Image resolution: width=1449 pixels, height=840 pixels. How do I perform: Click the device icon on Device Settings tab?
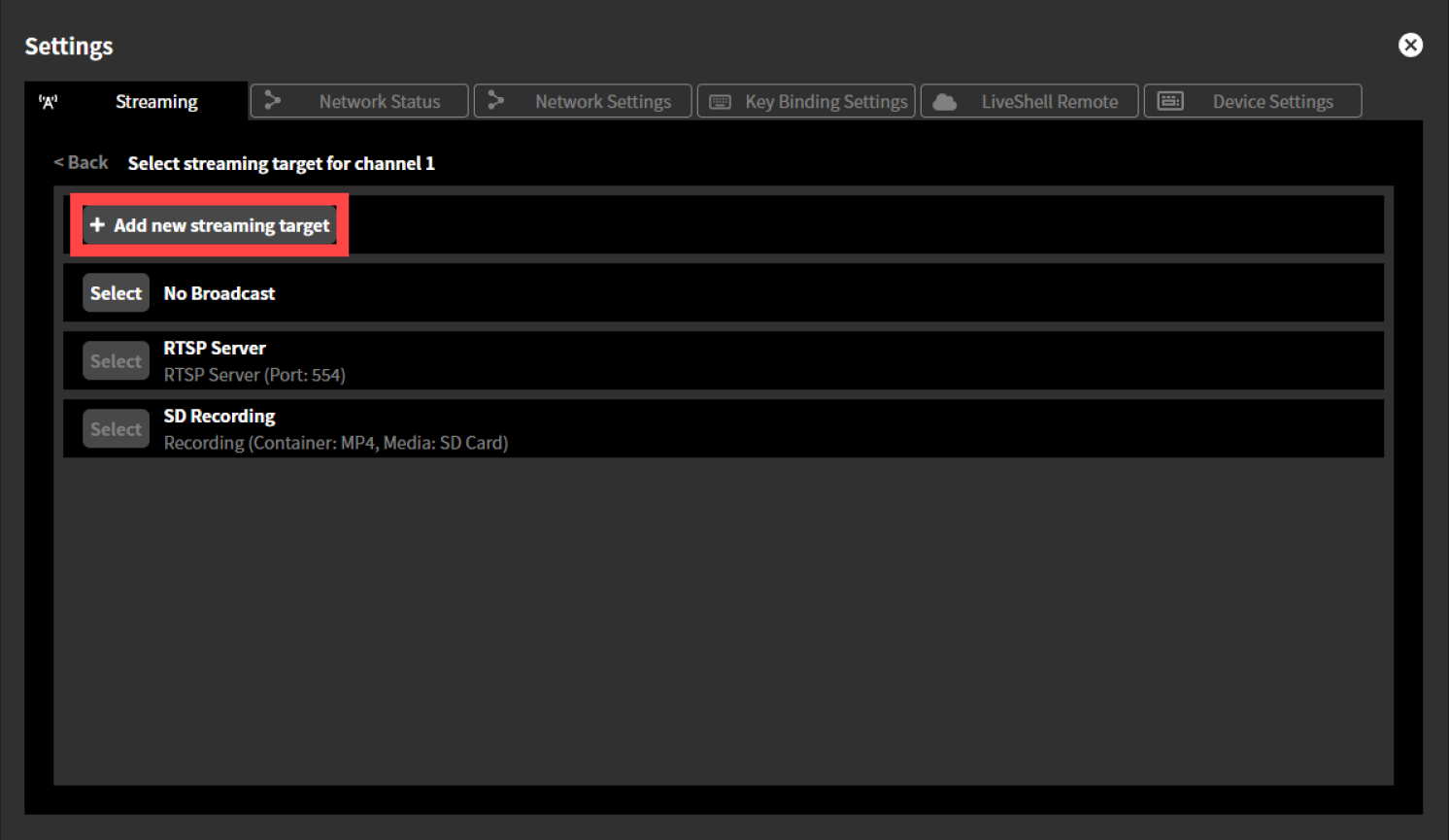[x=1170, y=100]
